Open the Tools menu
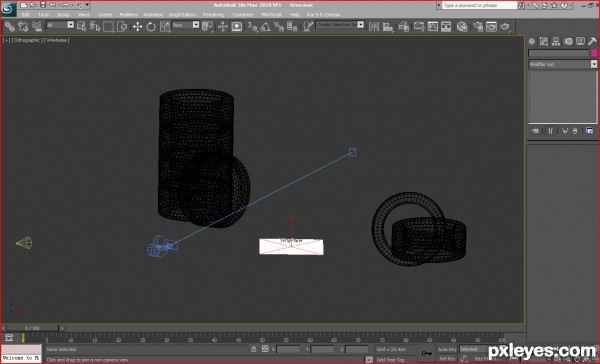Image resolution: width=600 pixels, height=364 pixels. [43, 15]
